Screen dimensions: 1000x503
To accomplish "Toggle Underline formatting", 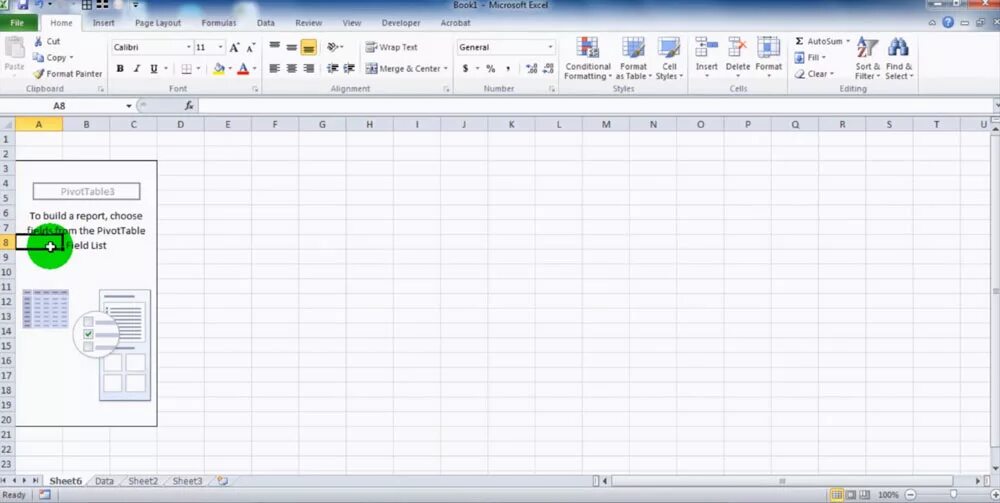I will (x=154, y=68).
